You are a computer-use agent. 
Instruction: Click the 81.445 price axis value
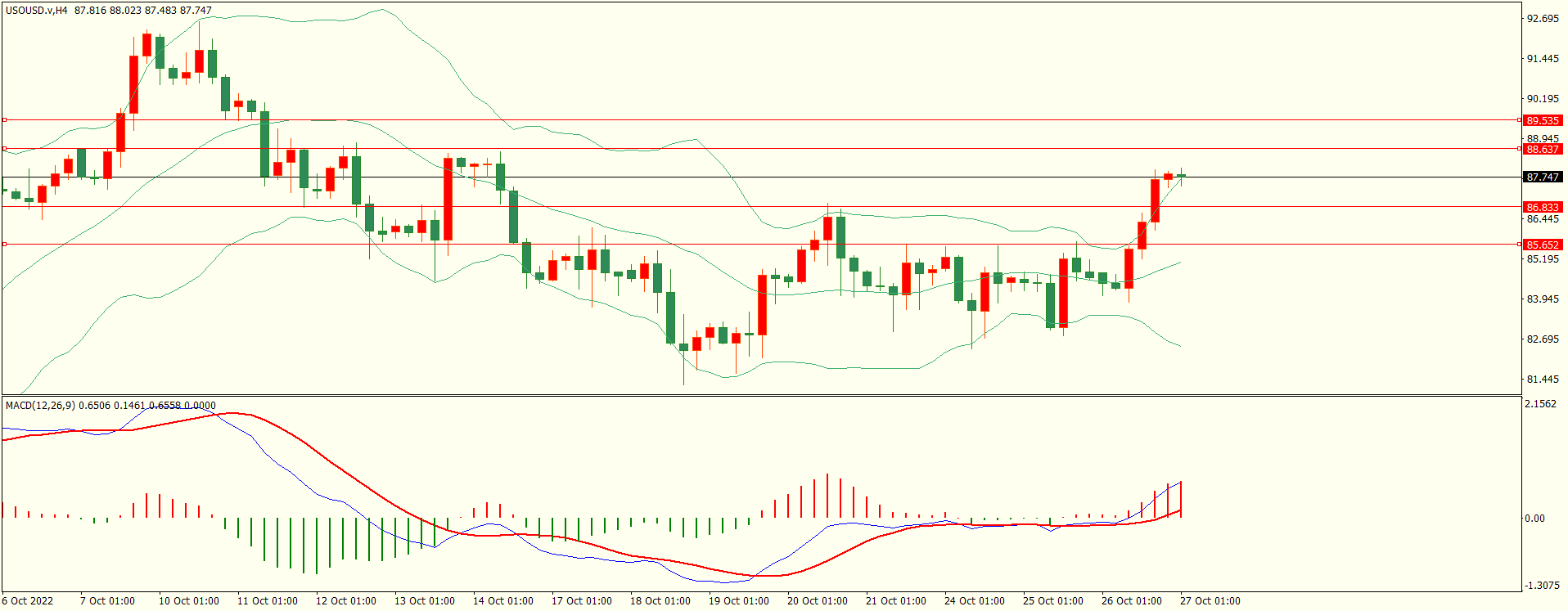pos(1543,380)
